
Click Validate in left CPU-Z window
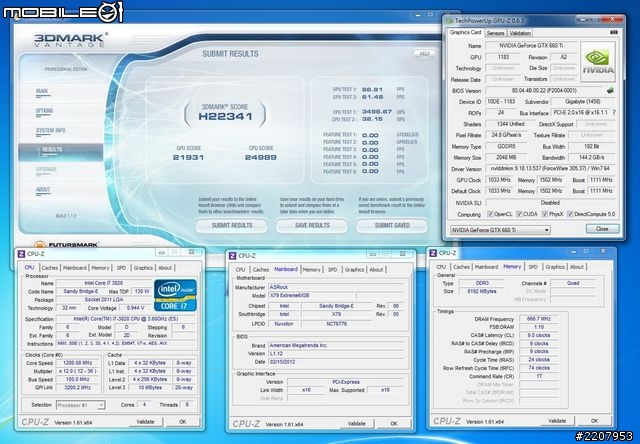pos(145,422)
